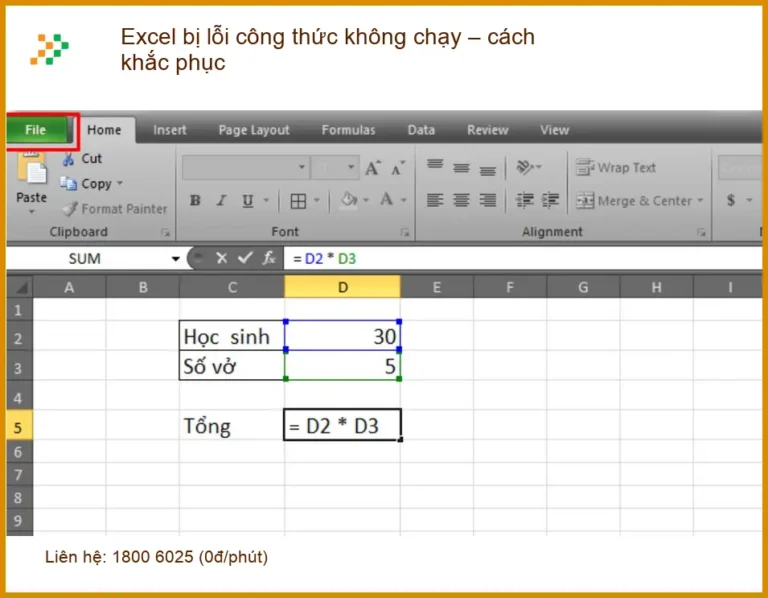Viewport: 768px width, 598px height.
Task: Open the Name Box dropdown arrow
Action: (x=175, y=259)
